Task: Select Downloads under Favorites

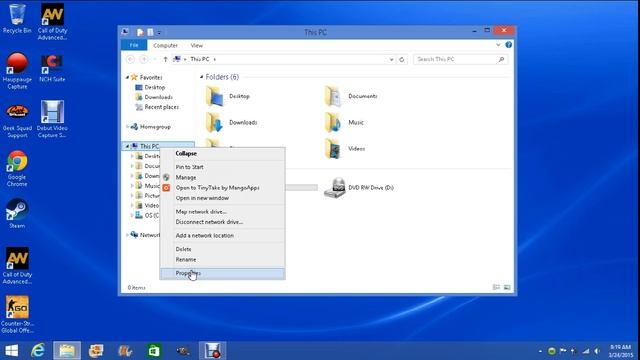Action: point(154,97)
